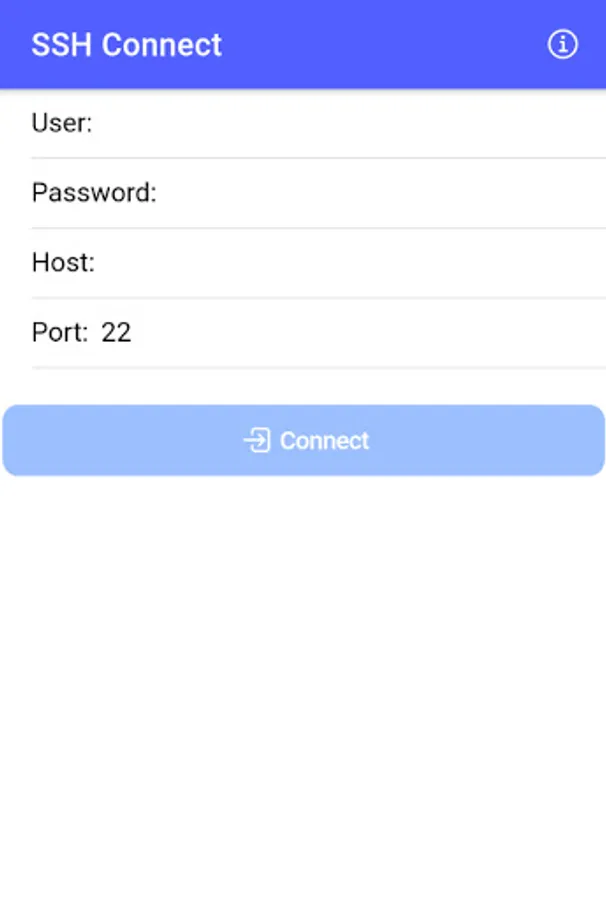Screen dimensions: 606x900
Task: Click the "Port:" label
Action: [60, 332]
